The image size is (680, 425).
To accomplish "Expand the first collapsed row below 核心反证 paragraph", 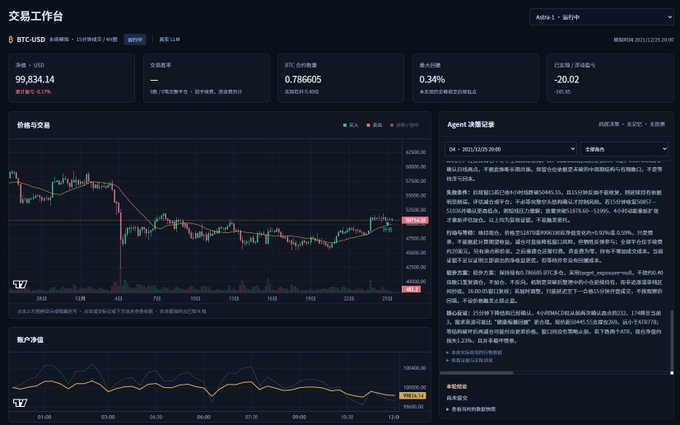I will (x=474, y=353).
